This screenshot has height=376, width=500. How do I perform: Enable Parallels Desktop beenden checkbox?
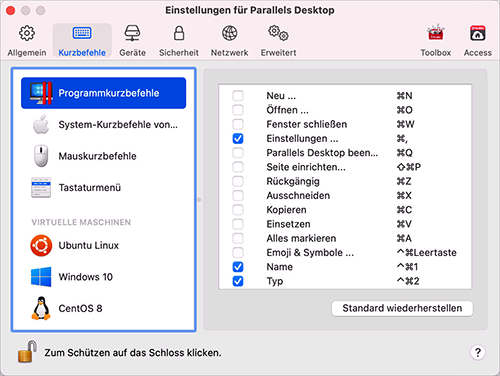[238, 153]
